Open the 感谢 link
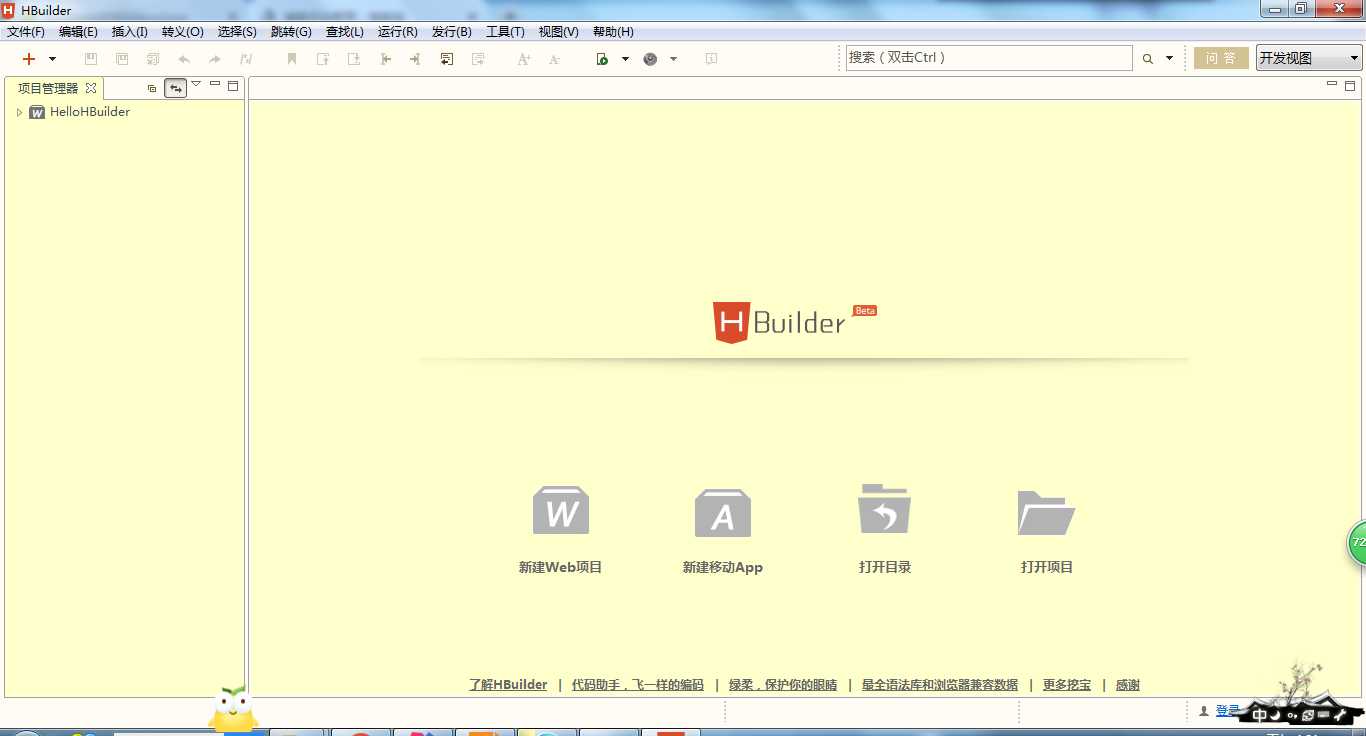This screenshot has height=736, width=1366. [x=1128, y=685]
